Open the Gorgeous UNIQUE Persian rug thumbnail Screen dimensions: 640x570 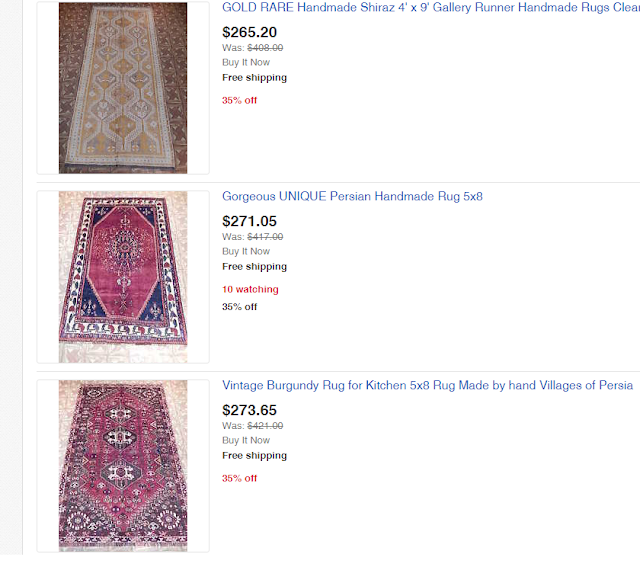[123, 276]
